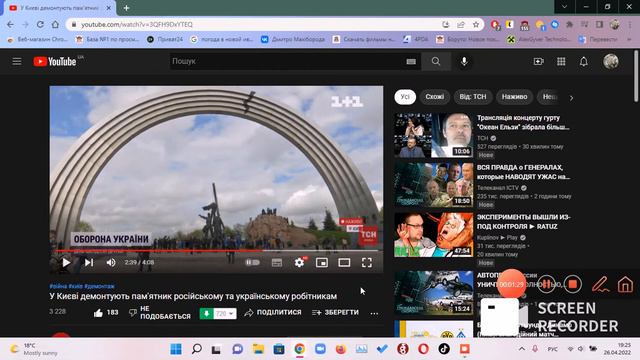The width and height of the screenshot is (640, 360).
Task: Seek on the video progress bar
Action: pyautogui.click(x=216, y=251)
